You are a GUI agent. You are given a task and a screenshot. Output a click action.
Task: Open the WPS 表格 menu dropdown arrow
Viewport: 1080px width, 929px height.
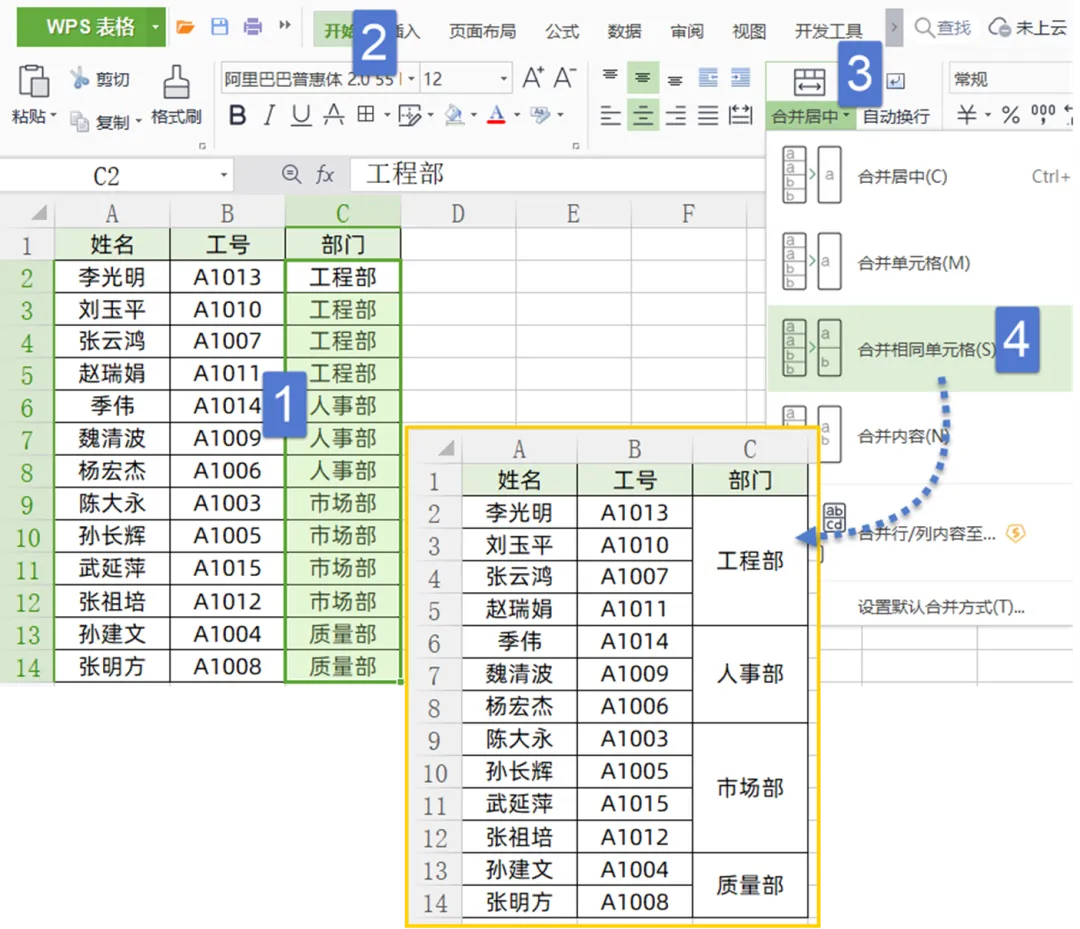(156, 27)
